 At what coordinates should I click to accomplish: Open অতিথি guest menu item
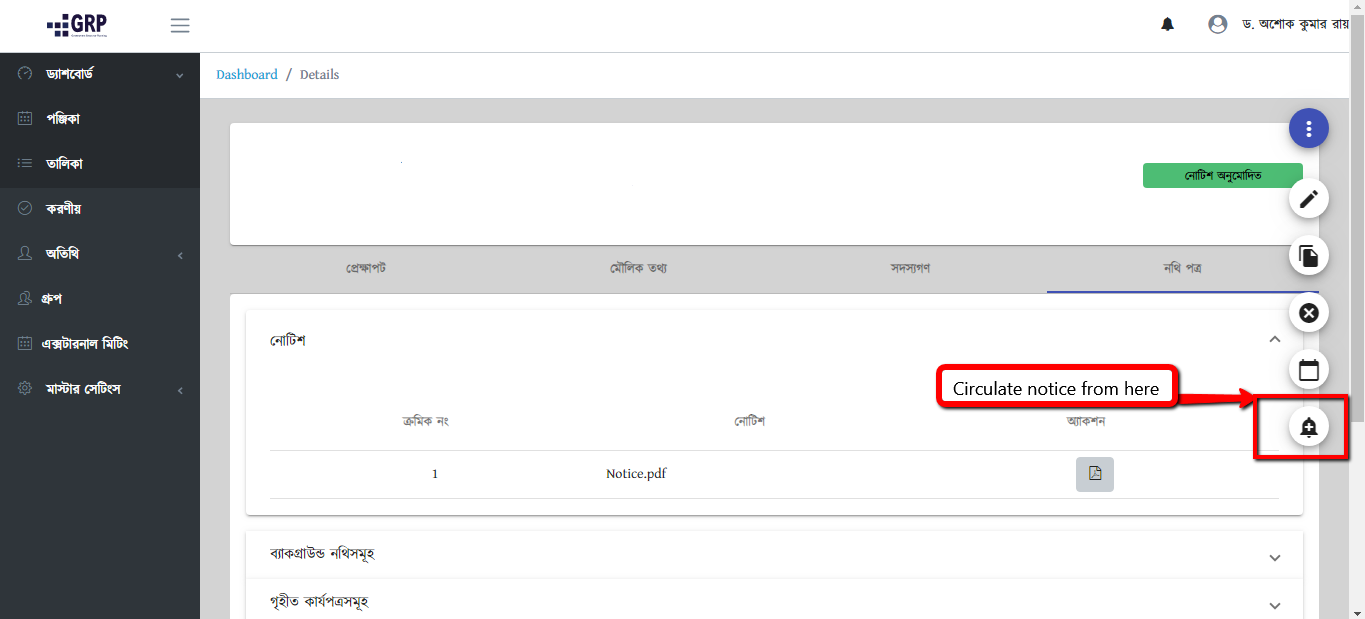pos(100,254)
